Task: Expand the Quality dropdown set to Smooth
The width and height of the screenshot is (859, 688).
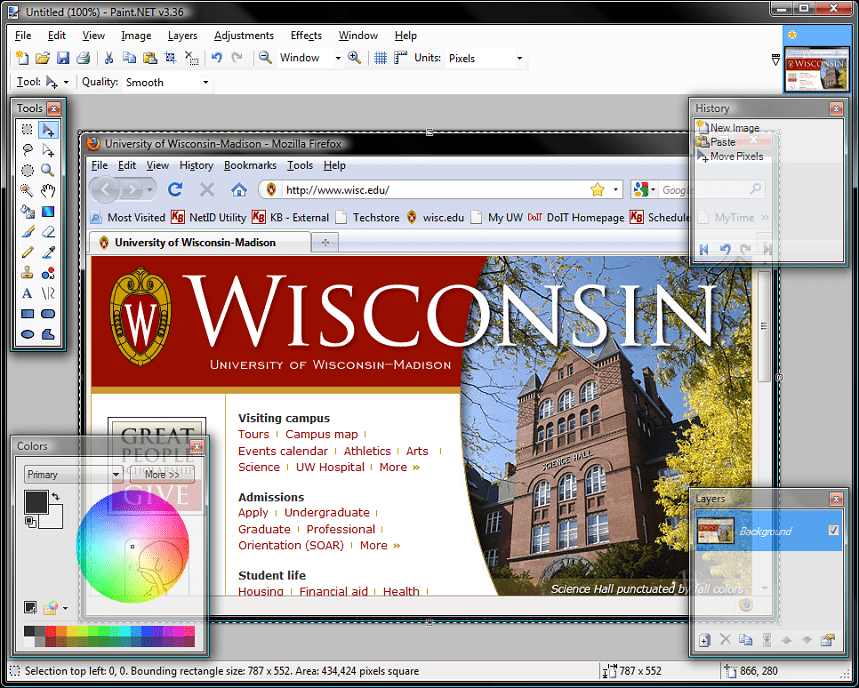Action: click(166, 82)
